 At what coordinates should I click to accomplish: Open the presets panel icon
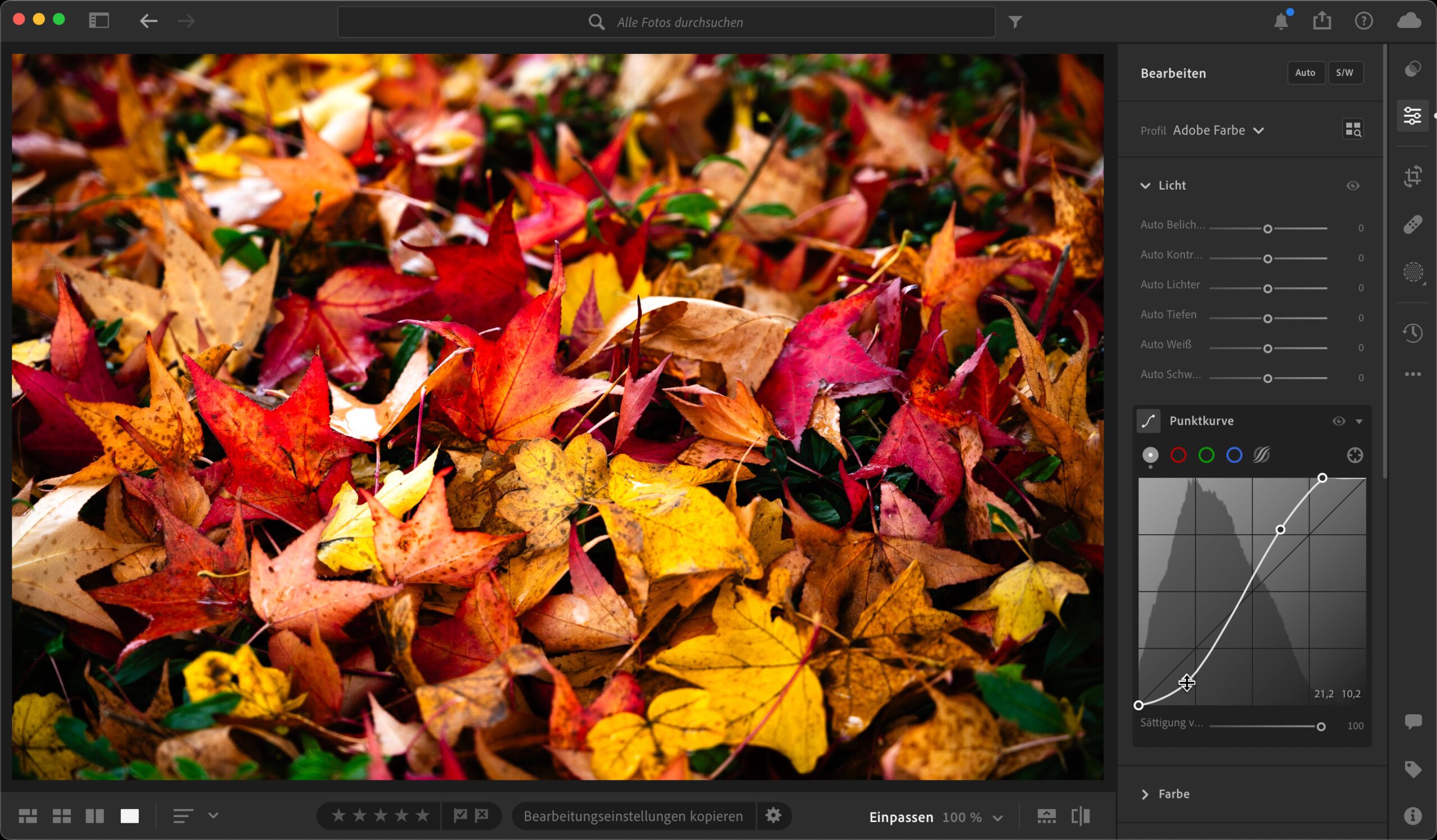pos(1412,70)
